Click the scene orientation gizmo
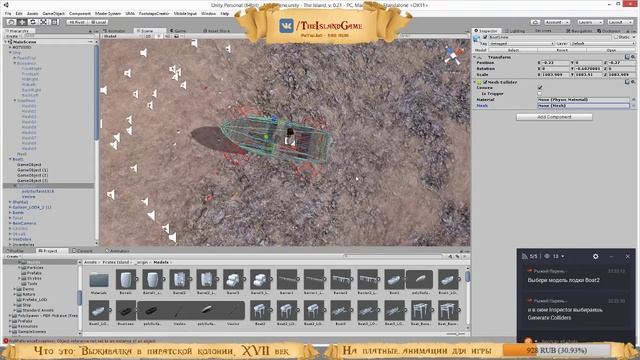 (x=453, y=56)
